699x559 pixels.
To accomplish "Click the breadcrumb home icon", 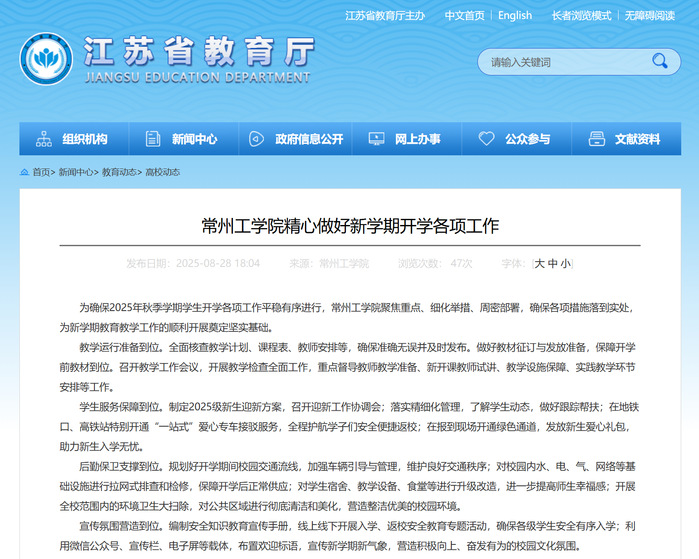I will pos(24,173).
